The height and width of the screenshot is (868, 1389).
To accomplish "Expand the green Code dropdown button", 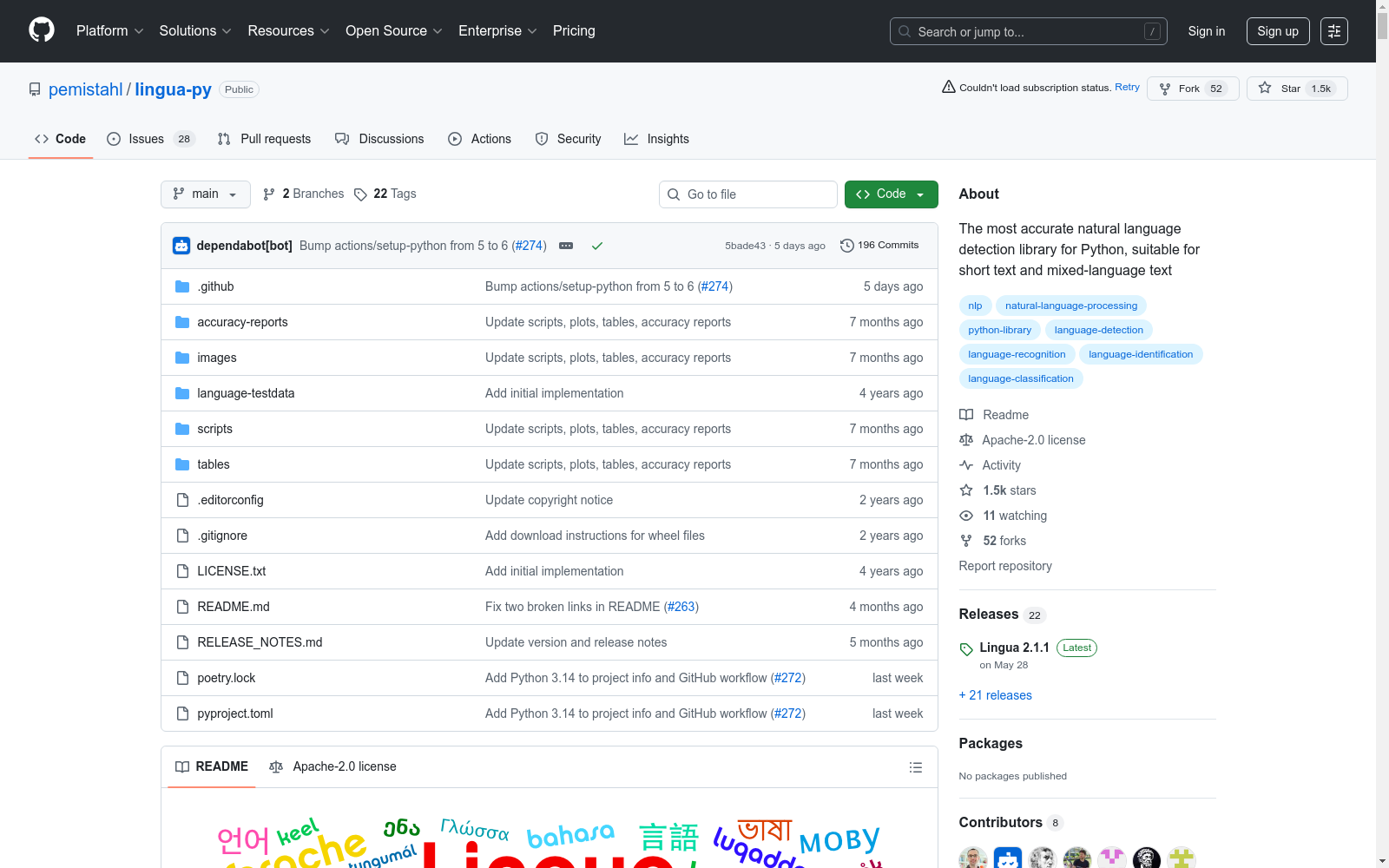I will (892, 194).
